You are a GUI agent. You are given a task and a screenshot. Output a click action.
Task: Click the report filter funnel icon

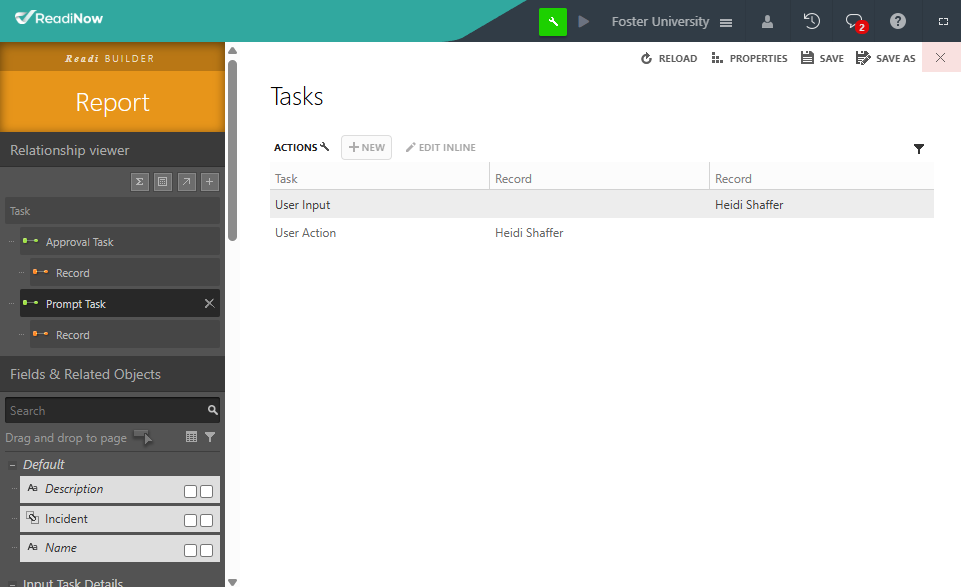(919, 148)
